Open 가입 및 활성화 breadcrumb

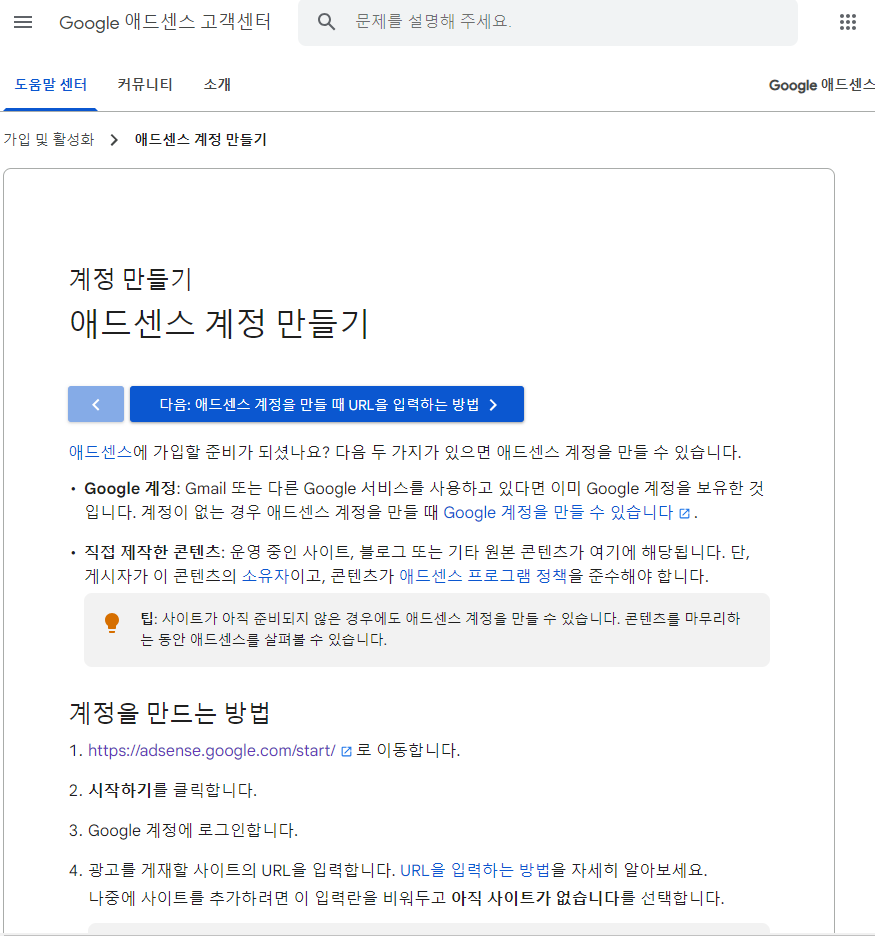49,140
